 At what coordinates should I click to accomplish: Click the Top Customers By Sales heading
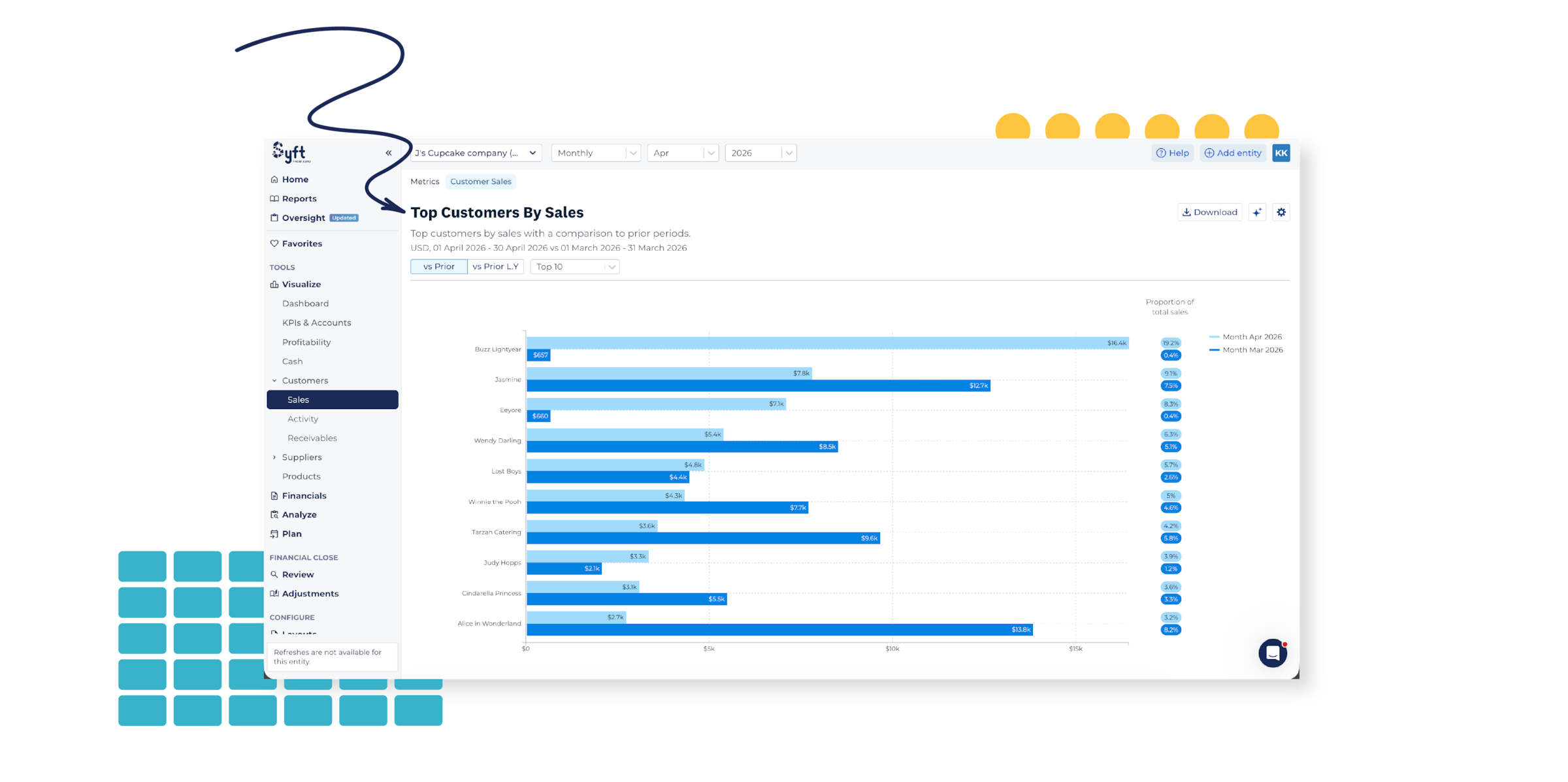497,212
